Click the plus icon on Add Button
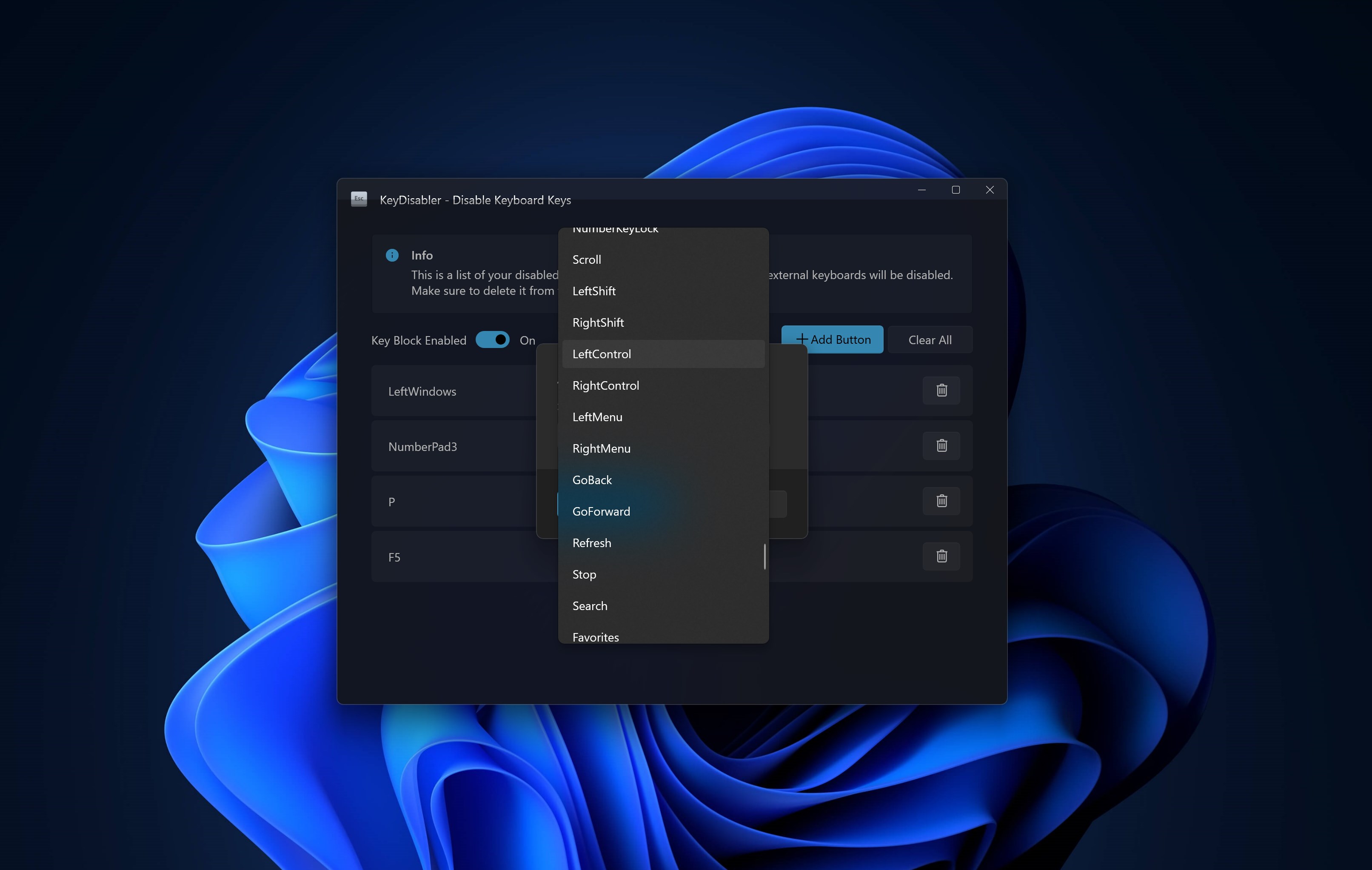This screenshot has height=870, width=1372. [802, 339]
